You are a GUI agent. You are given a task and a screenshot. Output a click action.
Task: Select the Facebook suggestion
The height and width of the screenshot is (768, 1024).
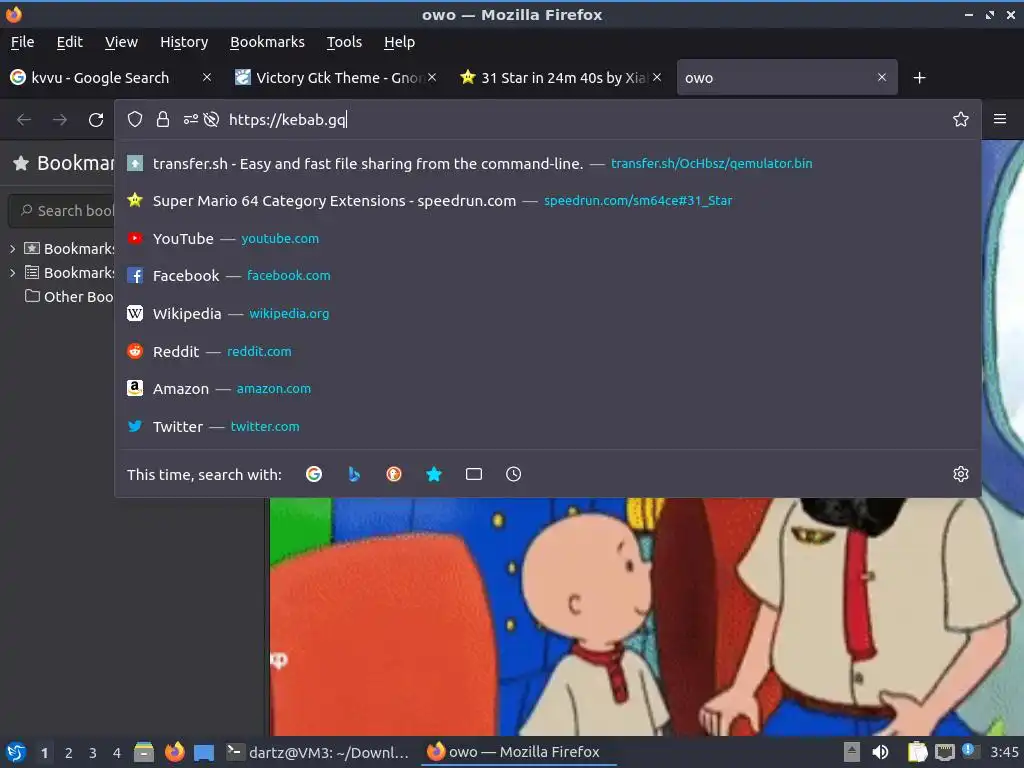point(548,276)
